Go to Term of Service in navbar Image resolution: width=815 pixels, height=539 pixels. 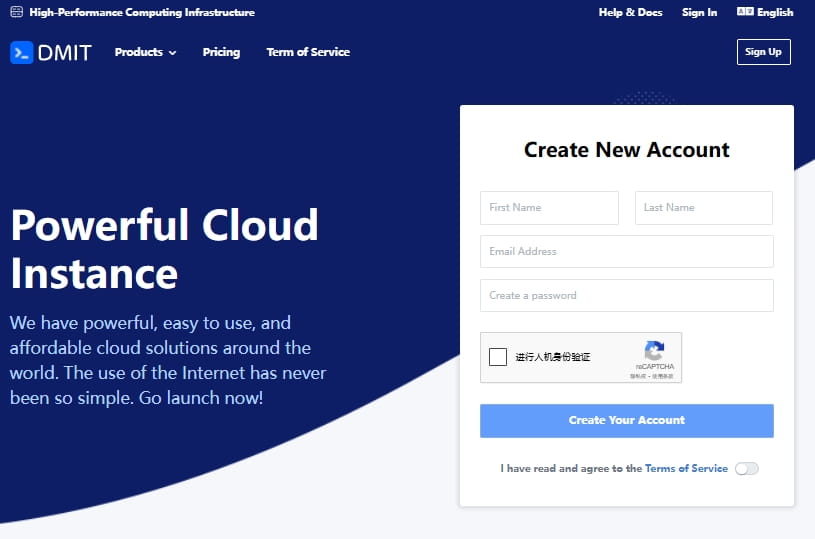[308, 52]
